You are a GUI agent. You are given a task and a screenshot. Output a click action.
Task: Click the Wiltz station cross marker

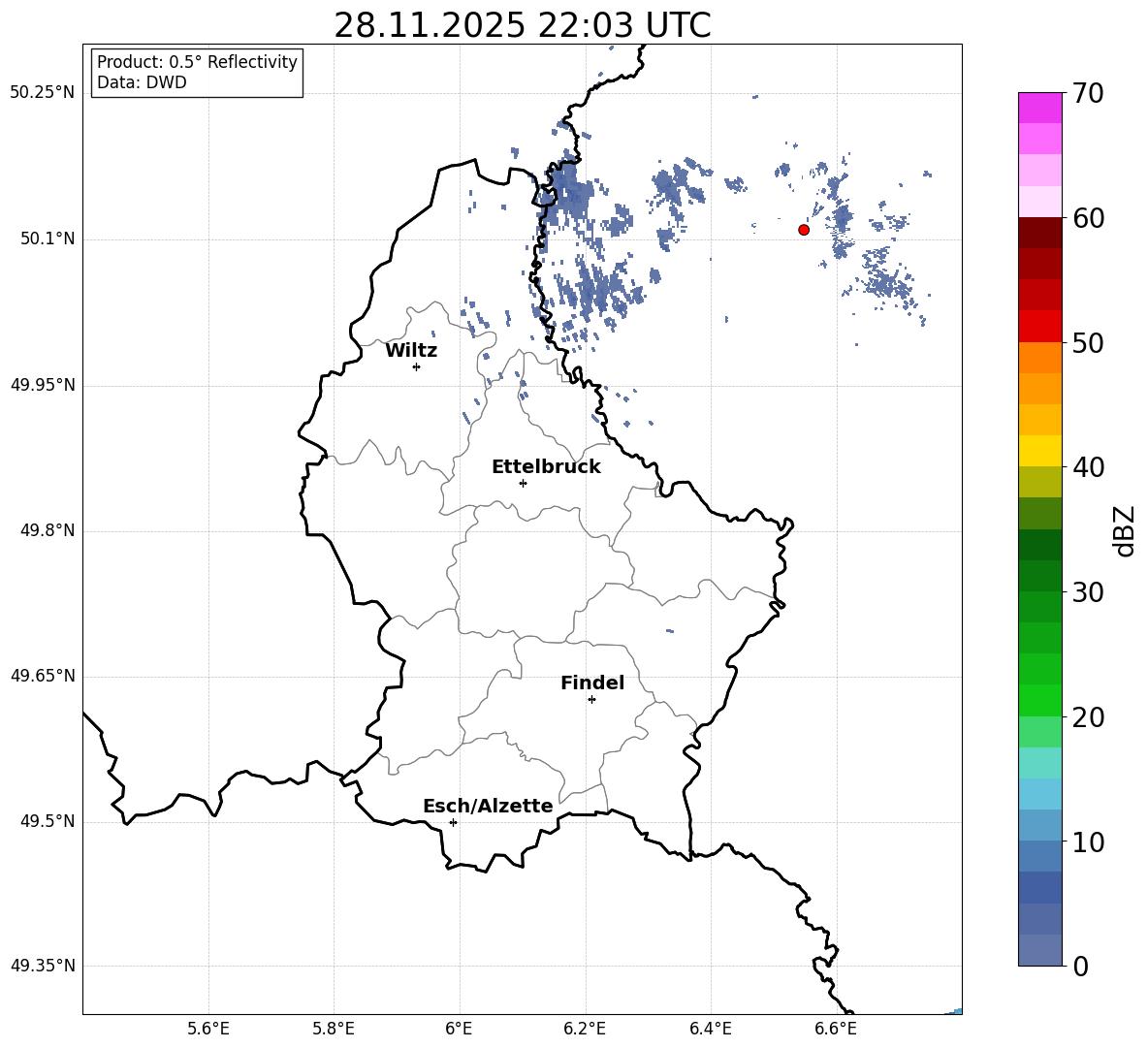coord(417,366)
